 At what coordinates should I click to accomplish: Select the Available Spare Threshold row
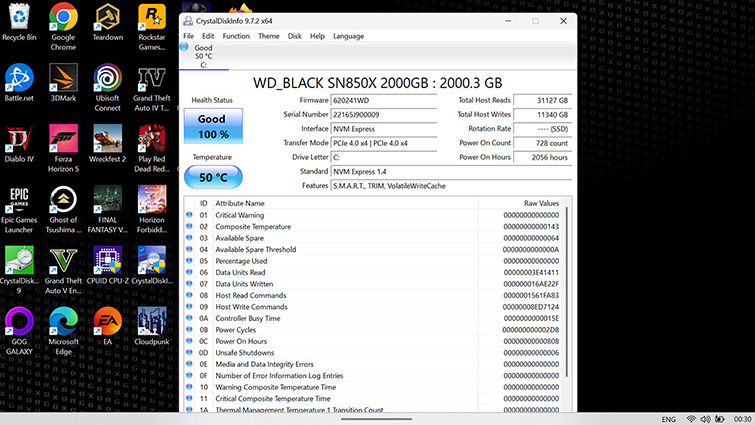374,249
